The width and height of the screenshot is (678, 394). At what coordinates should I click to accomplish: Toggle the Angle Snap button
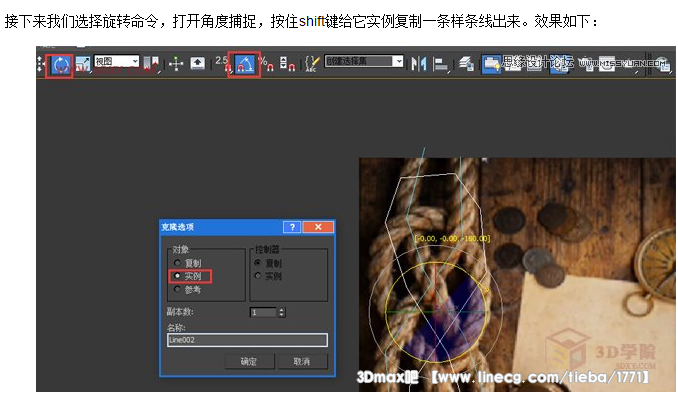[244, 65]
